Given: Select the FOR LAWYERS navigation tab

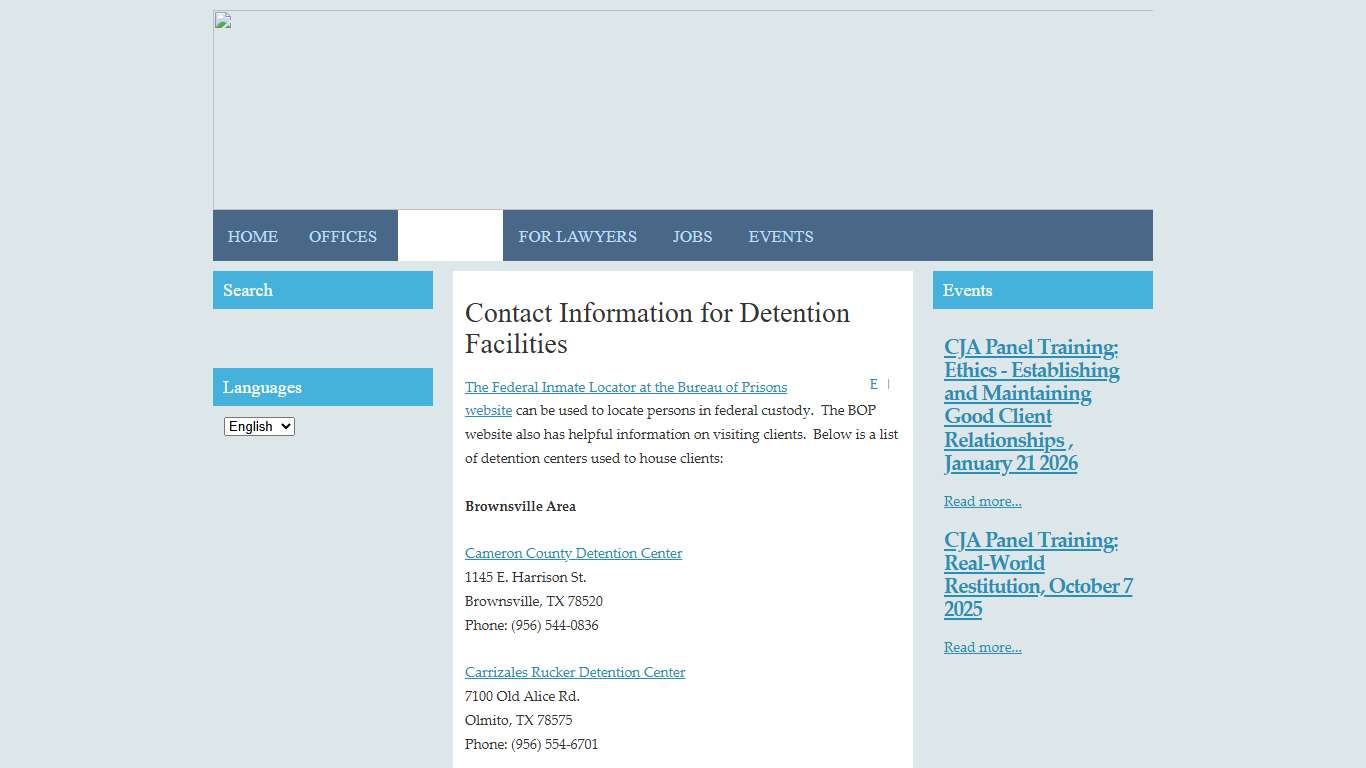Looking at the screenshot, I should (577, 236).
